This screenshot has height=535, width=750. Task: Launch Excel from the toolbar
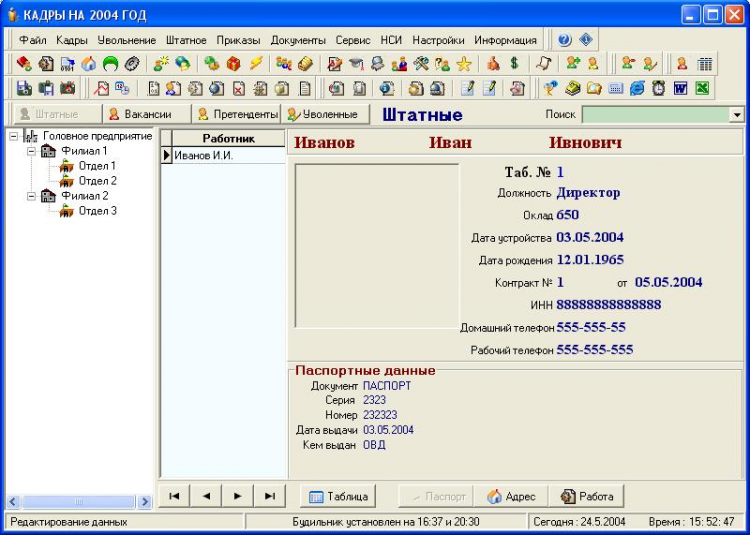tap(702, 88)
